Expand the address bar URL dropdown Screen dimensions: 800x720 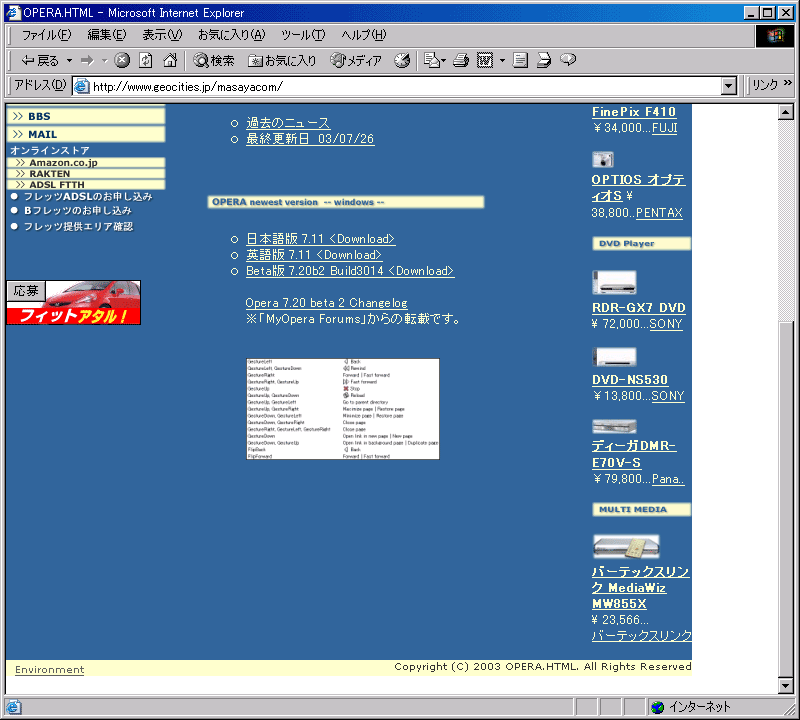point(730,86)
